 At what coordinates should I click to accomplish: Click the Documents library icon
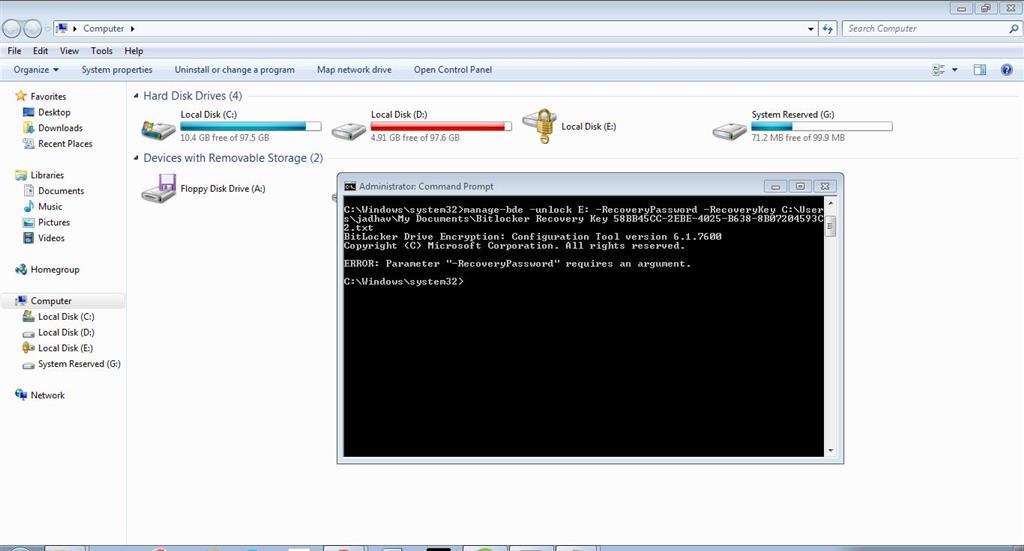tap(28, 191)
